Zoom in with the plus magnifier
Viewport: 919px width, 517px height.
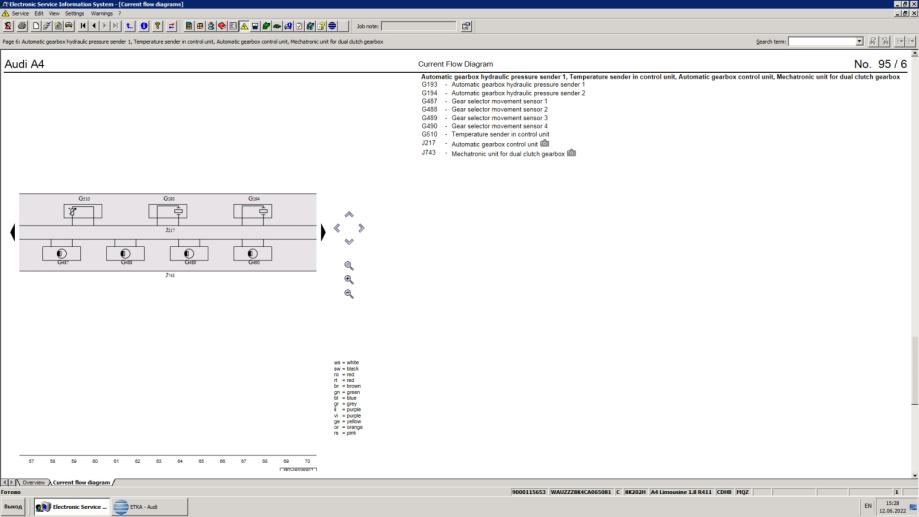pyautogui.click(x=349, y=280)
